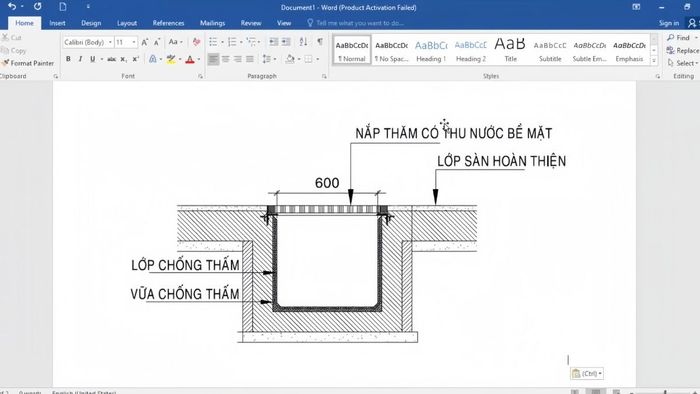This screenshot has width=700, height=394.
Task: Click the Redo/Repeat icon in title bar
Action: (x=38, y=7)
